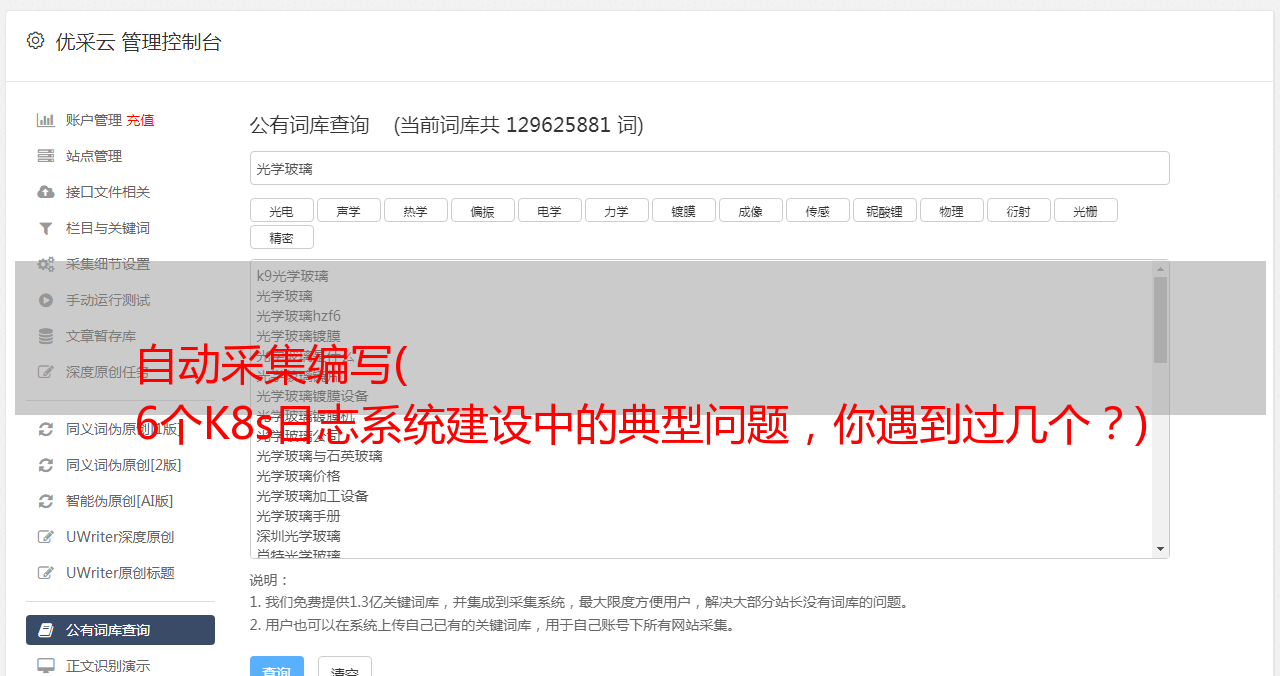Click the gears icon next to 采集细节设置

tap(46, 264)
